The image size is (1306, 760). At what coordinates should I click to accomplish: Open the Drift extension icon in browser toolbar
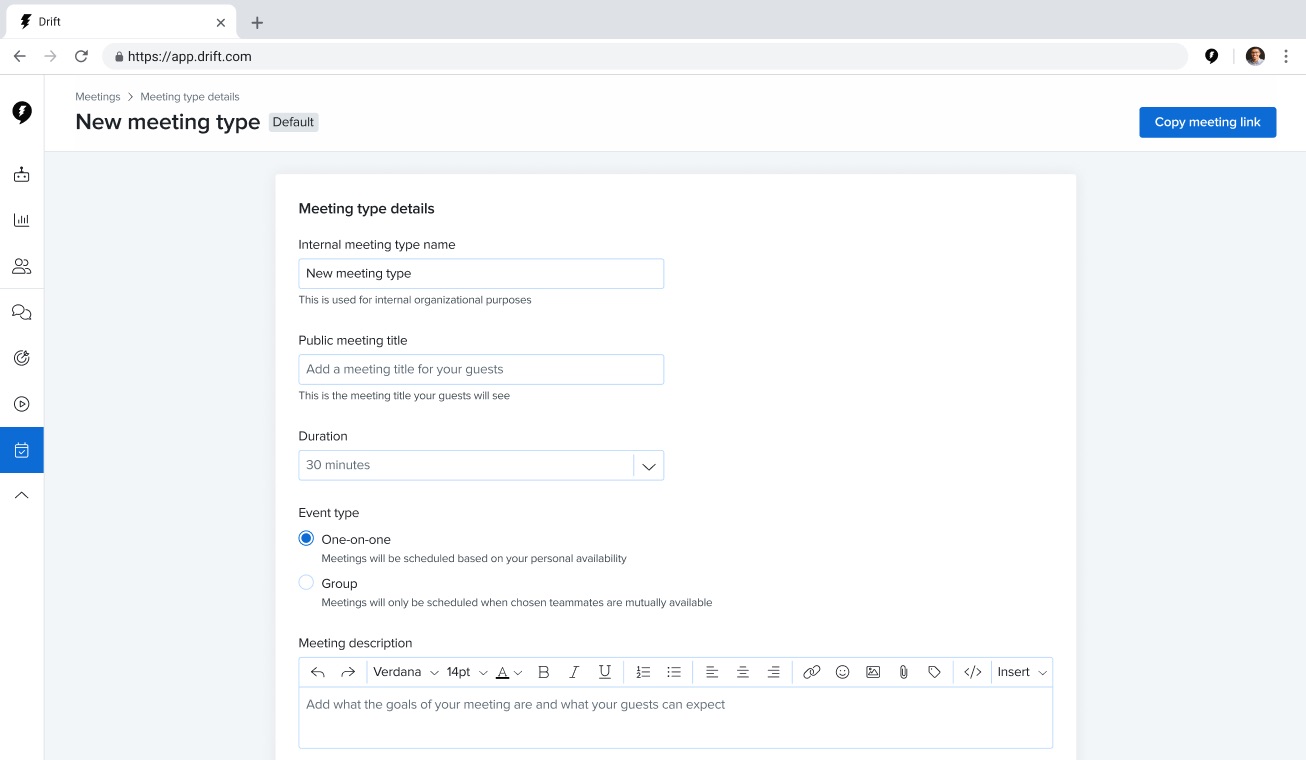click(1212, 56)
